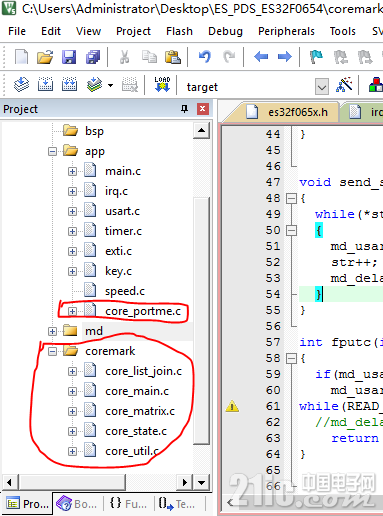
Task: Select key.c in project tree
Action: 118,271
